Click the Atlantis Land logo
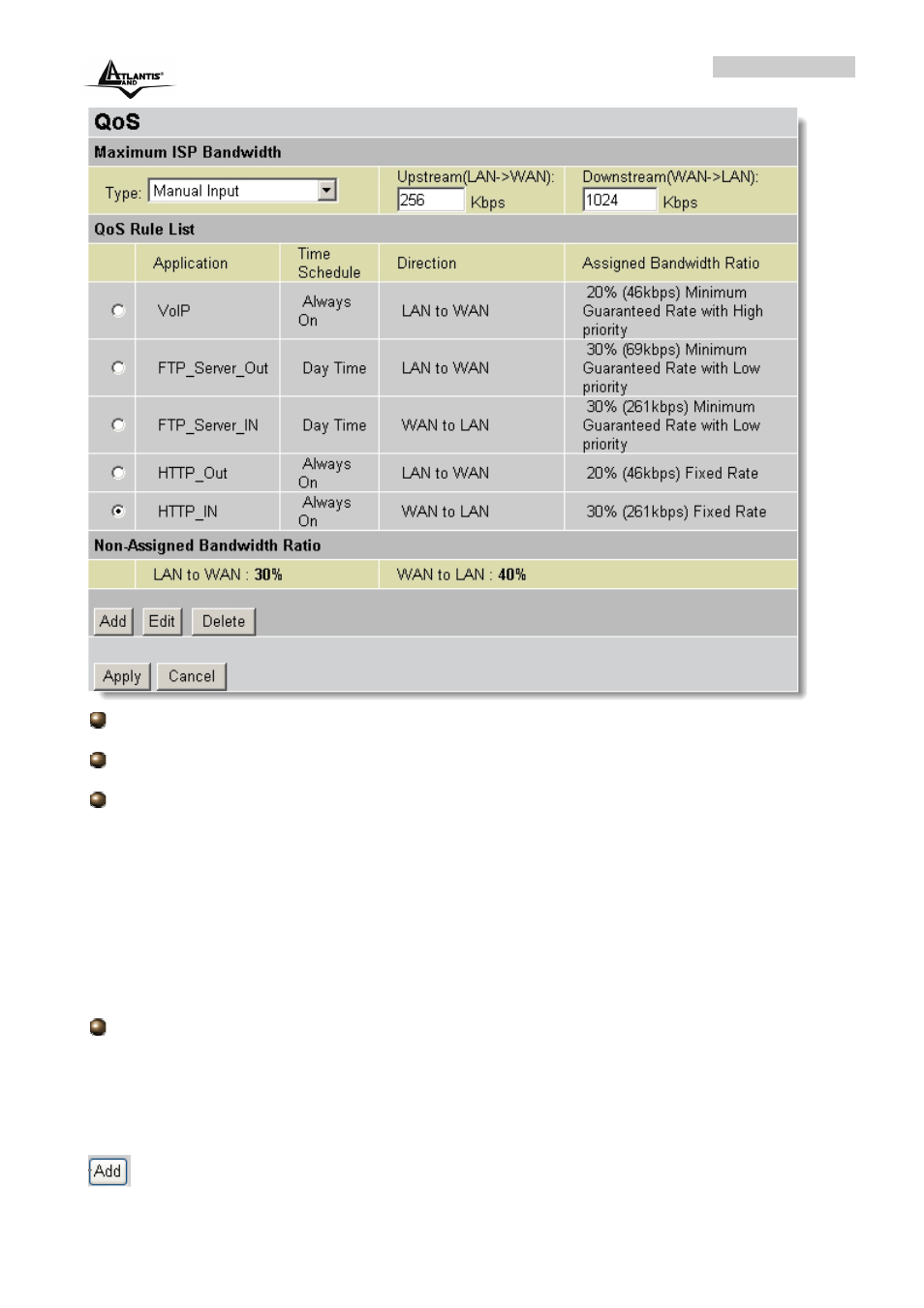The image size is (924, 1308). click(x=131, y=78)
